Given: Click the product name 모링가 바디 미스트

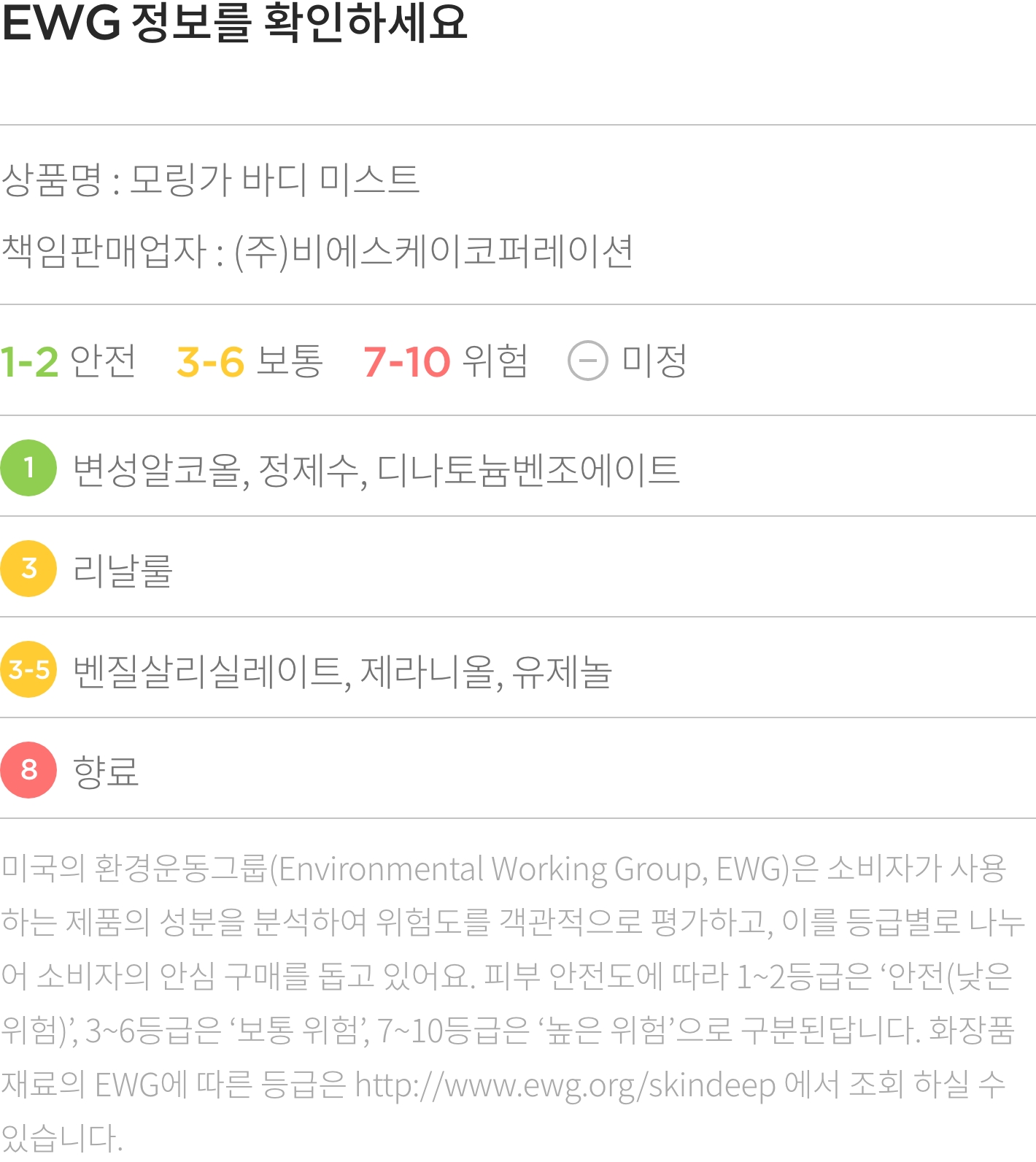Looking at the screenshot, I should point(274,180).
